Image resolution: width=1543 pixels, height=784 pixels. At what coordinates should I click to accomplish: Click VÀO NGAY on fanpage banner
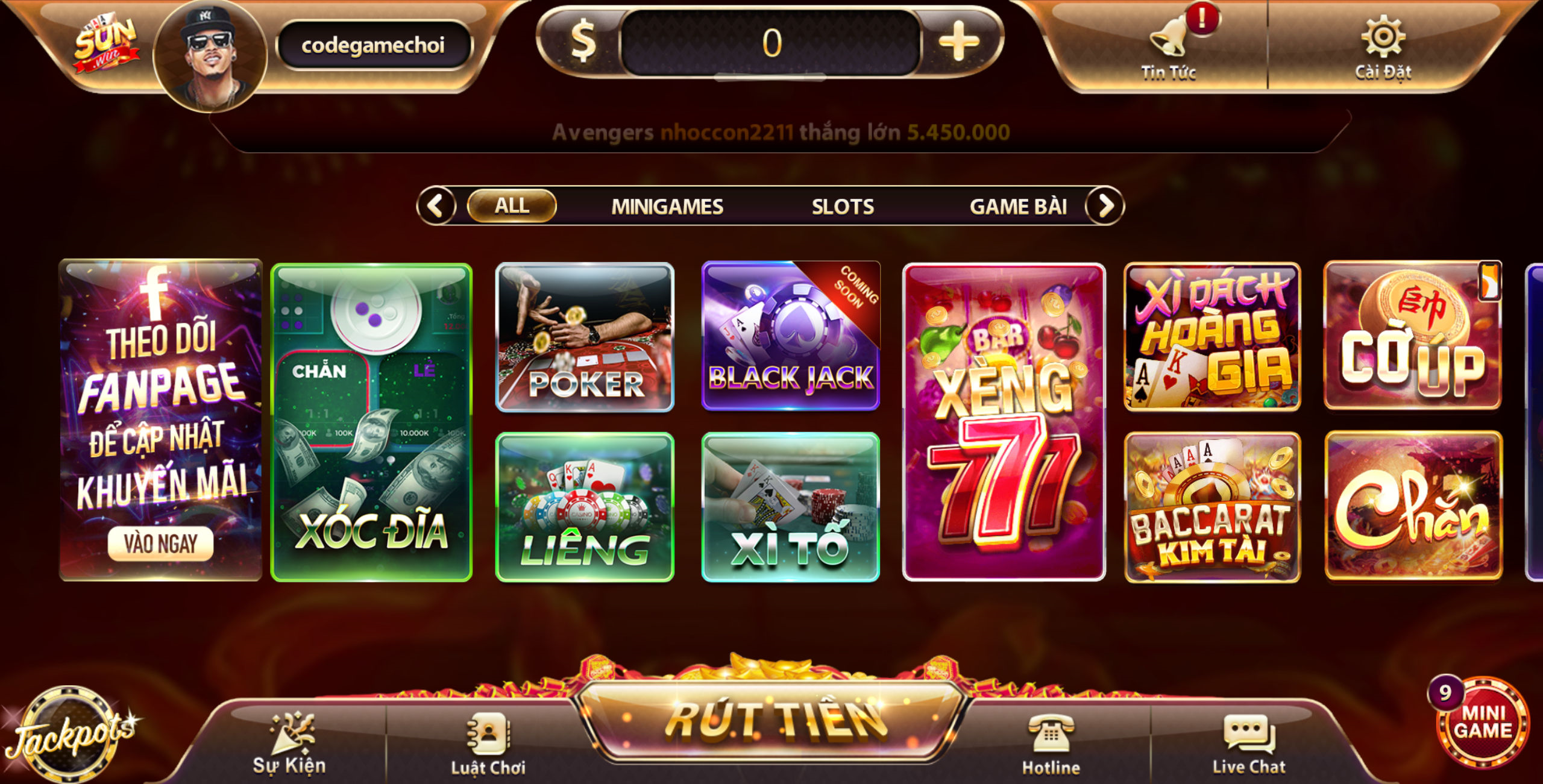pyautogui.click(x=160, y=544)
